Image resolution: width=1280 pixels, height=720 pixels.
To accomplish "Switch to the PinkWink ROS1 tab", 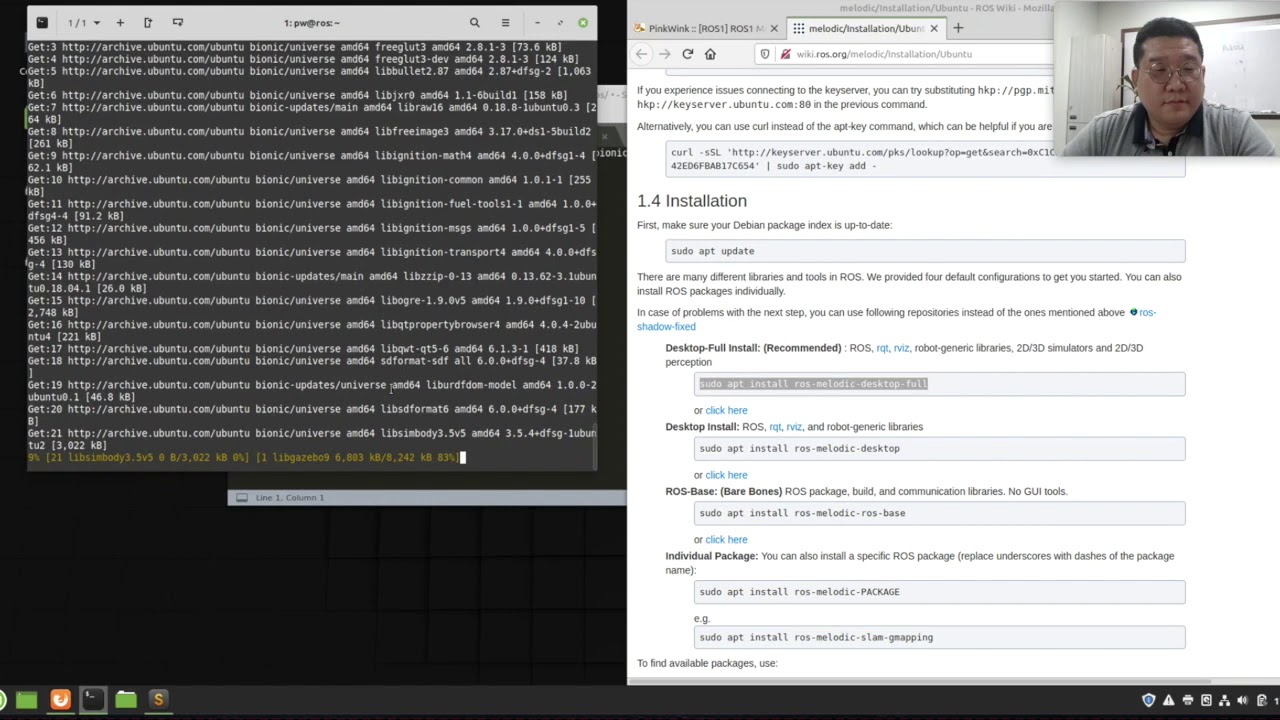I will click(x=705, y=28).
